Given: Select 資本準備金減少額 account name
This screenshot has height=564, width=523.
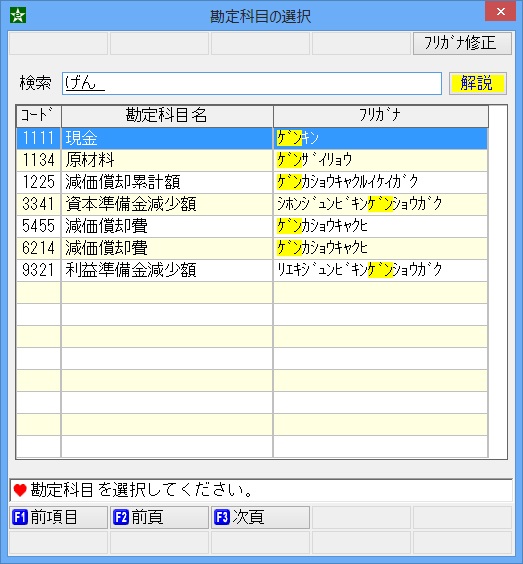Looking at the screenshot, I should [167, 204].
